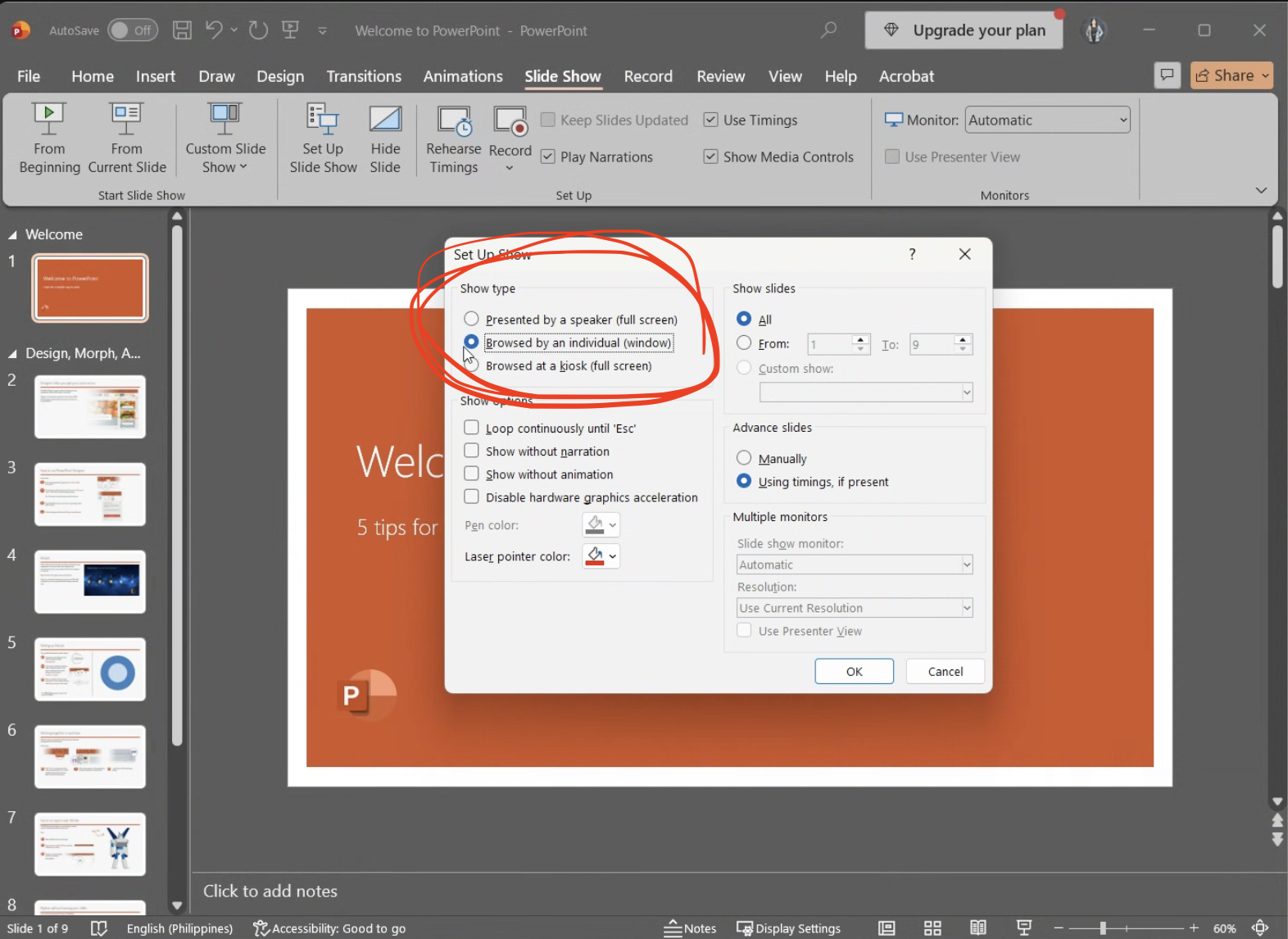Viewport: 1288px width, 939px height.
Task: Switch to Normal view icon
Action: pyautogui.click(x=887, y=928)
